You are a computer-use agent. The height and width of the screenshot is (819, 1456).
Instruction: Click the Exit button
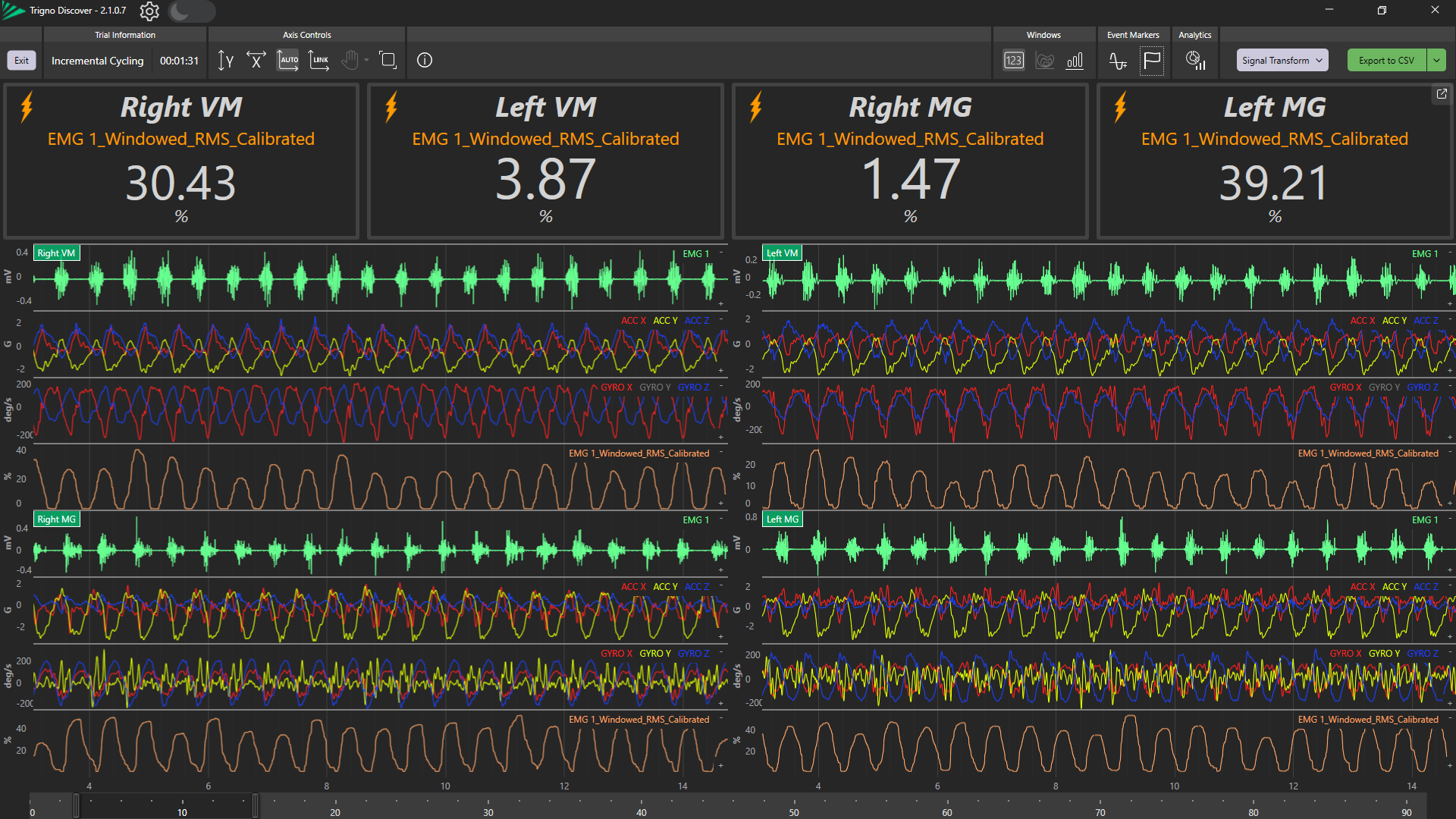click(21, 61)
